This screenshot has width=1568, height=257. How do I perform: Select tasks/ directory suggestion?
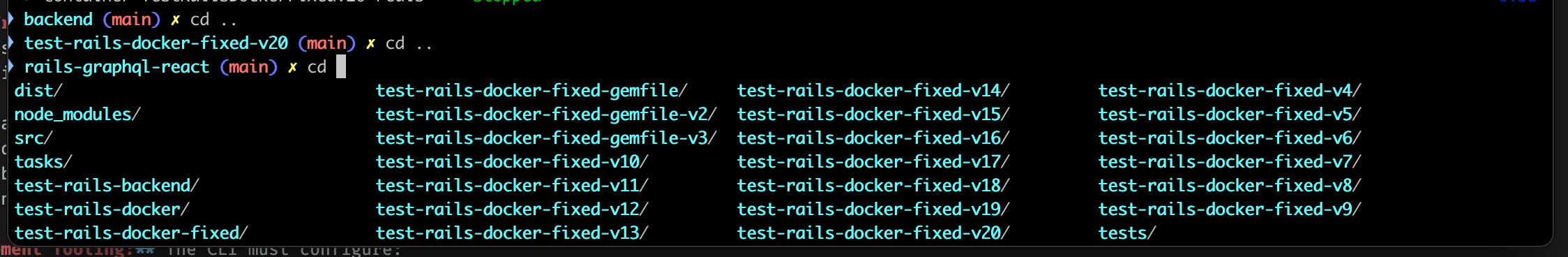(x=43, y=162)
